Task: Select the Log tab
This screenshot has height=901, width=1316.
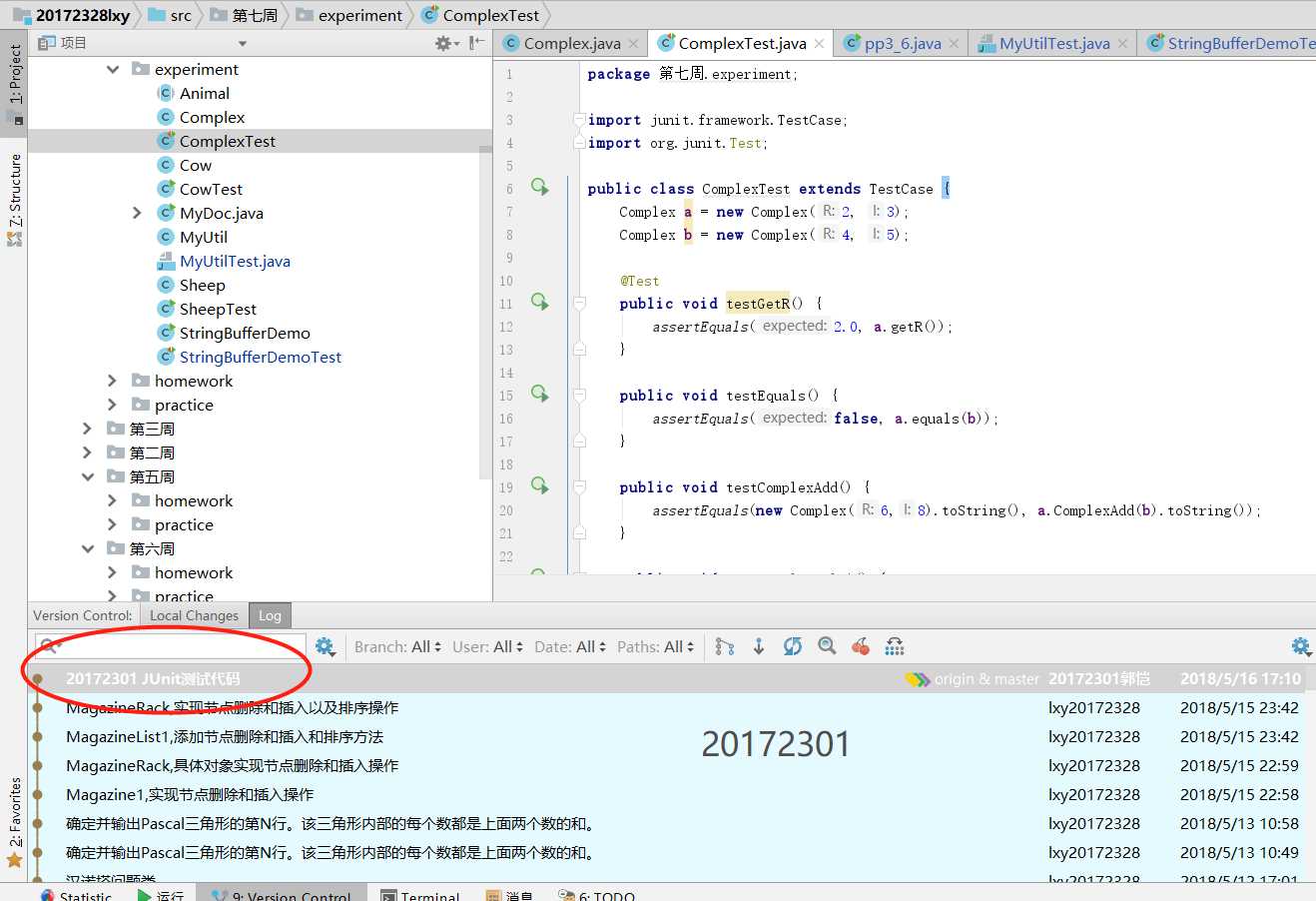Action: tap(270, 615)
